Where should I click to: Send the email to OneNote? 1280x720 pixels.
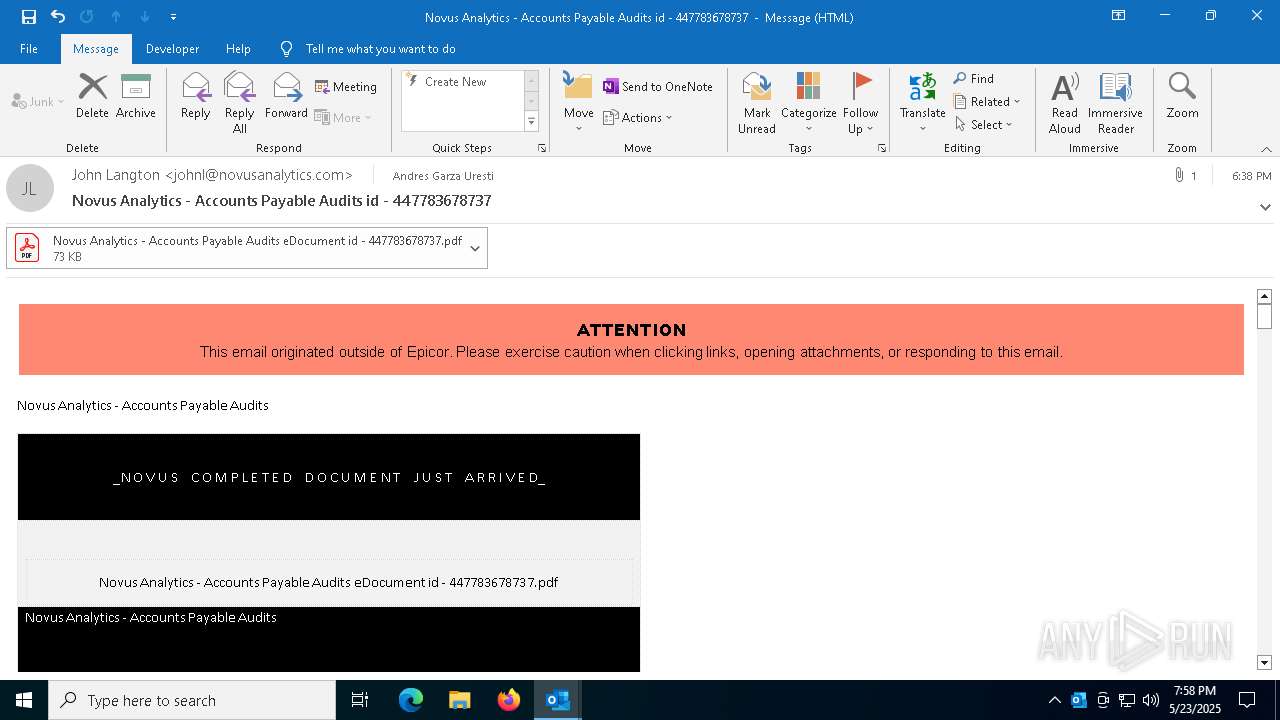[x=658, y=87]
